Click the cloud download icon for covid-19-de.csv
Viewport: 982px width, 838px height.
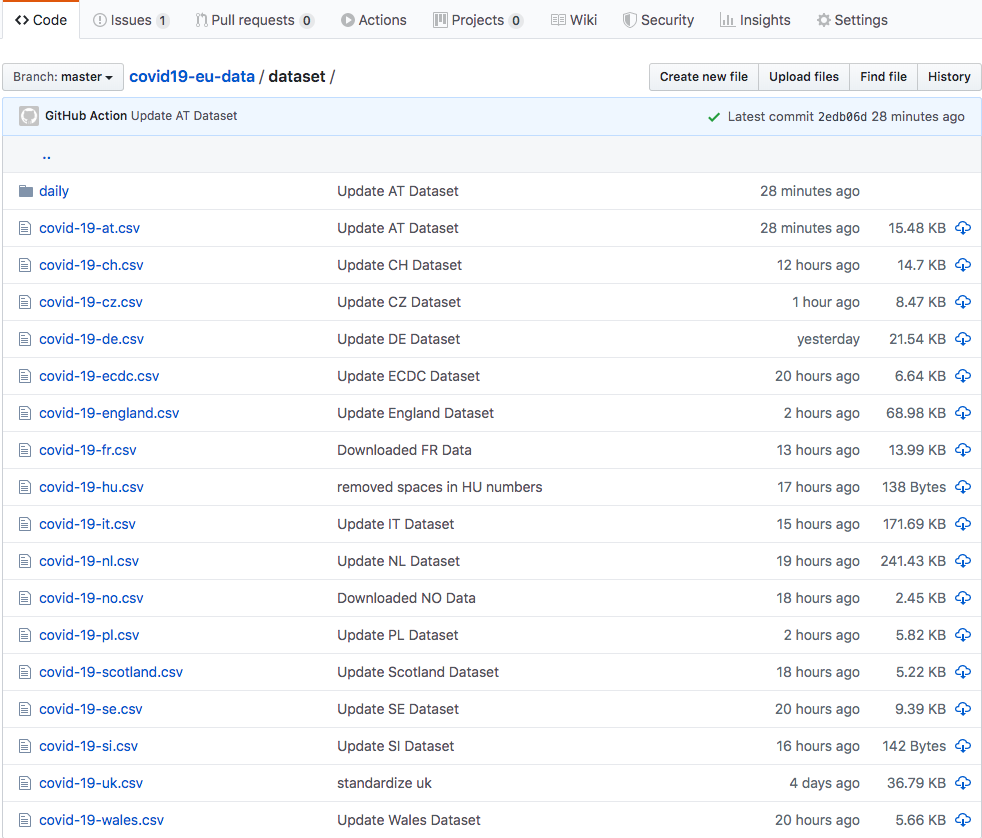[x=963, y=339]
